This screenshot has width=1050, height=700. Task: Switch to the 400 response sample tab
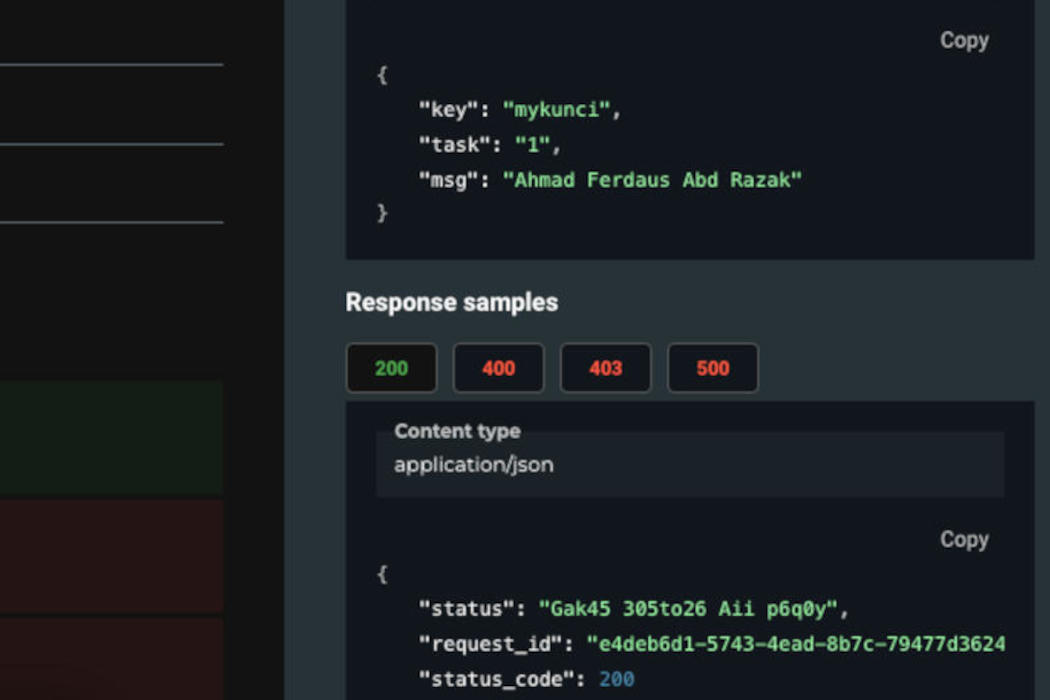click(498, 368)
